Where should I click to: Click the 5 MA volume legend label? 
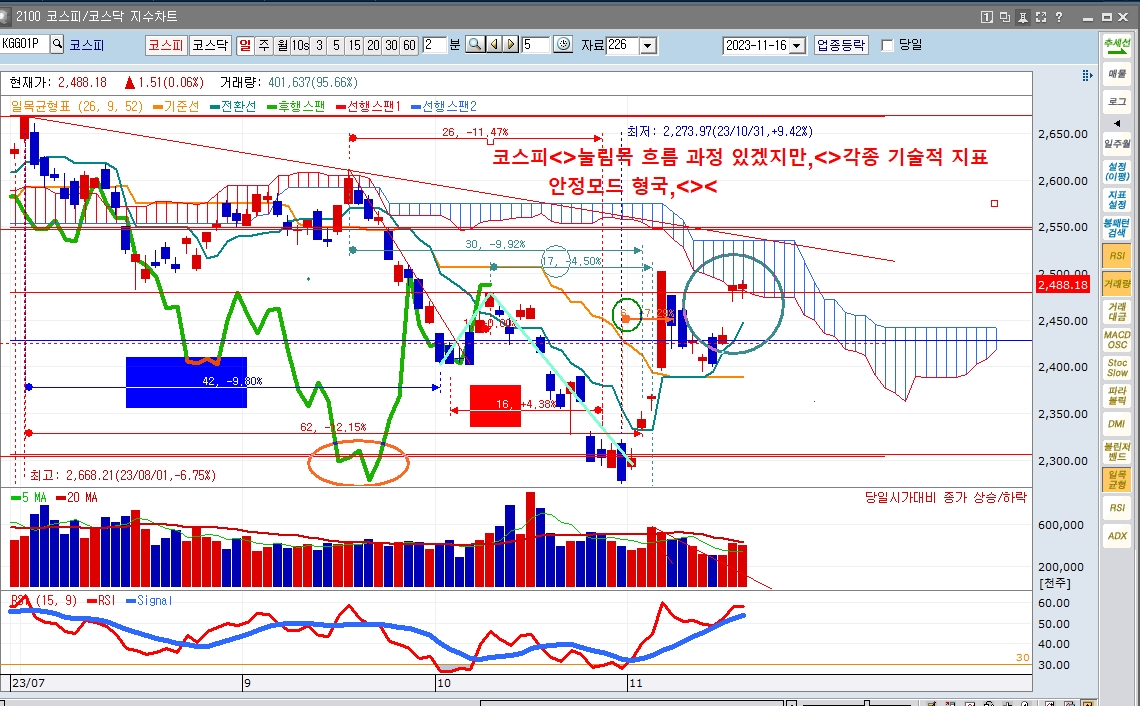(34, 497)
